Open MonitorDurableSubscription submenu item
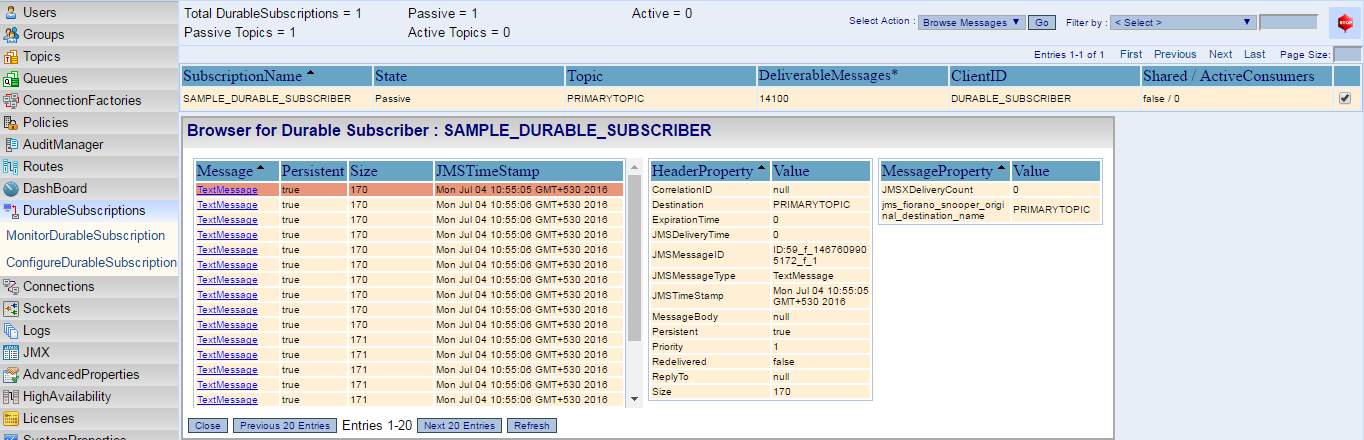The image size is (1364, 440). click(x=86, y=236)
